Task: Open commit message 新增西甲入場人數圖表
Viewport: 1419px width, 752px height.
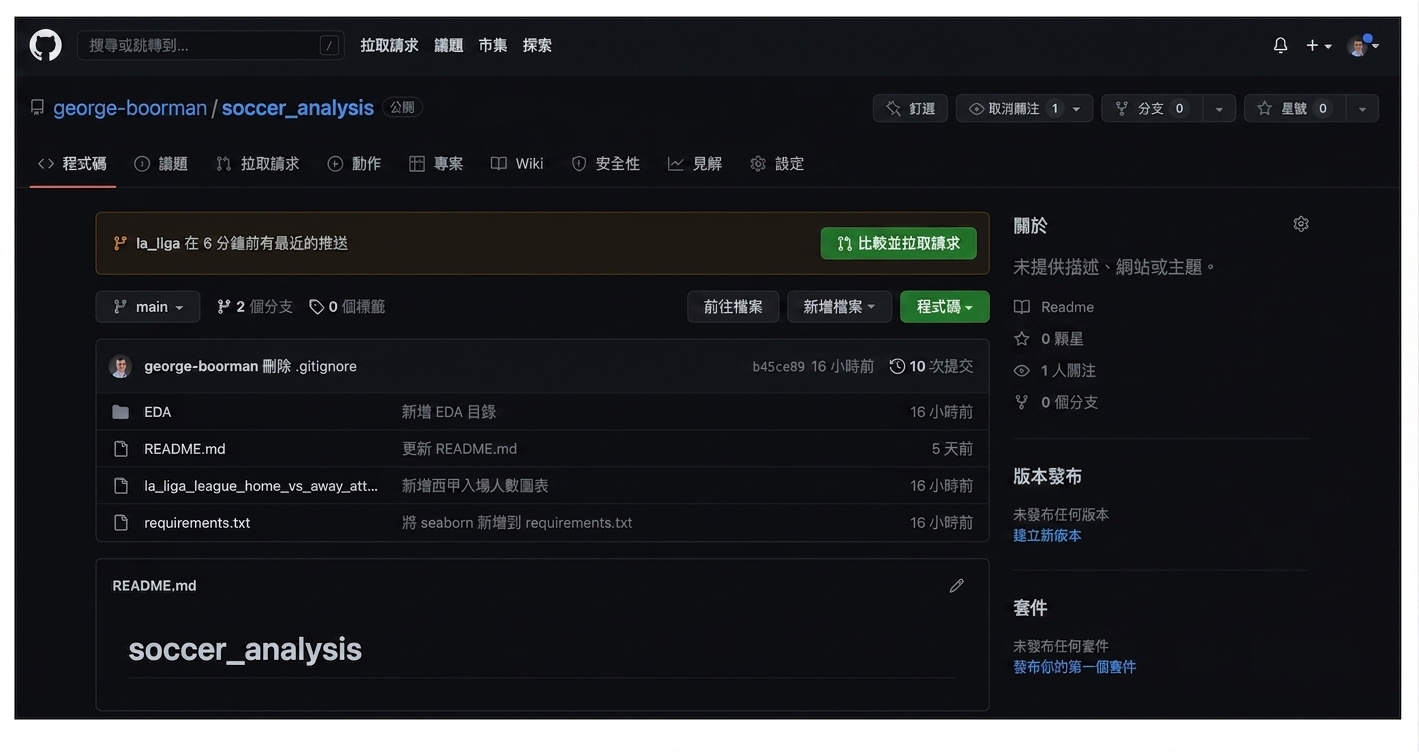Action: click(x=475, y=486)
